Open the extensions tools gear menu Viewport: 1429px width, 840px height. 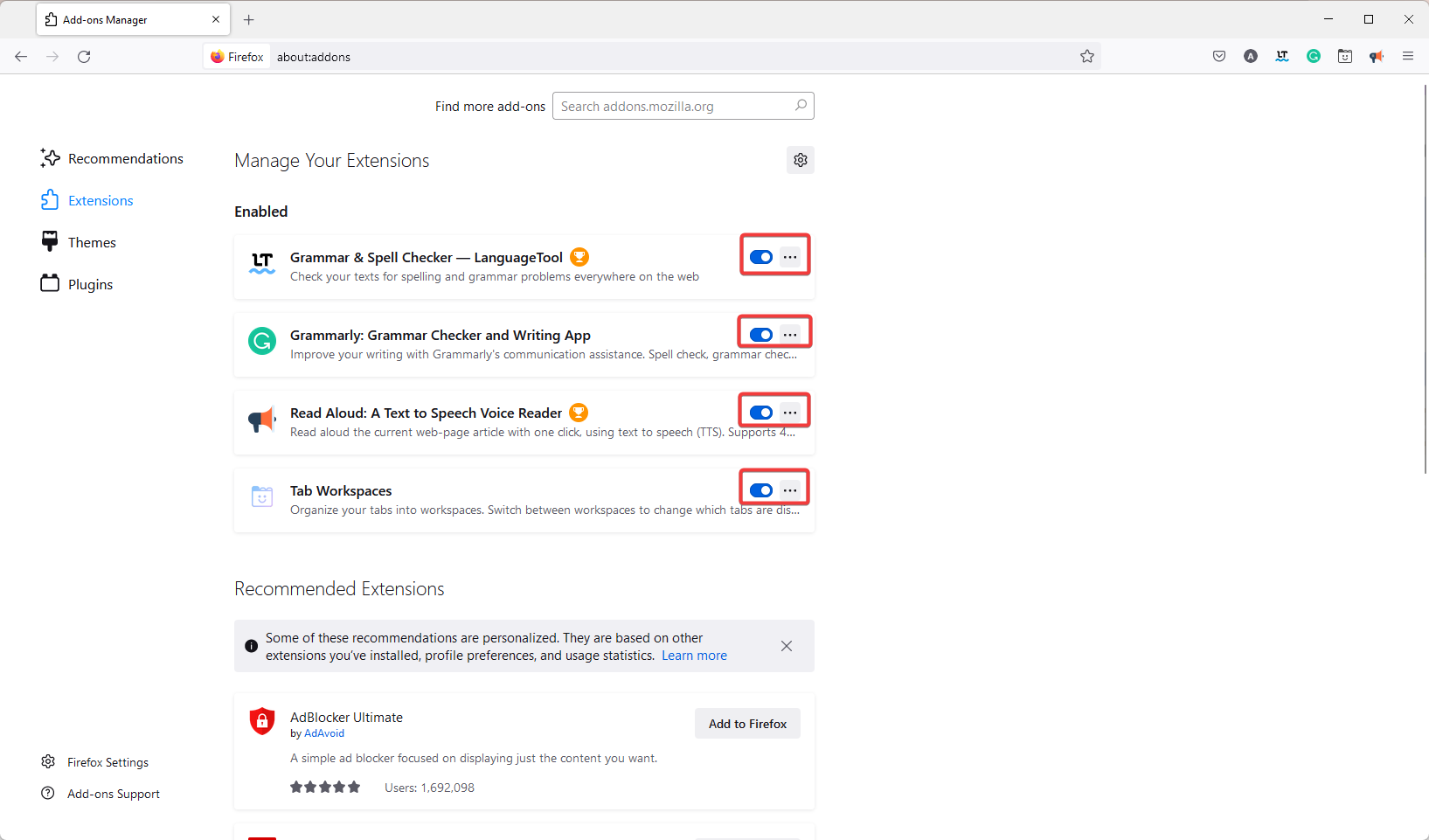801,160
